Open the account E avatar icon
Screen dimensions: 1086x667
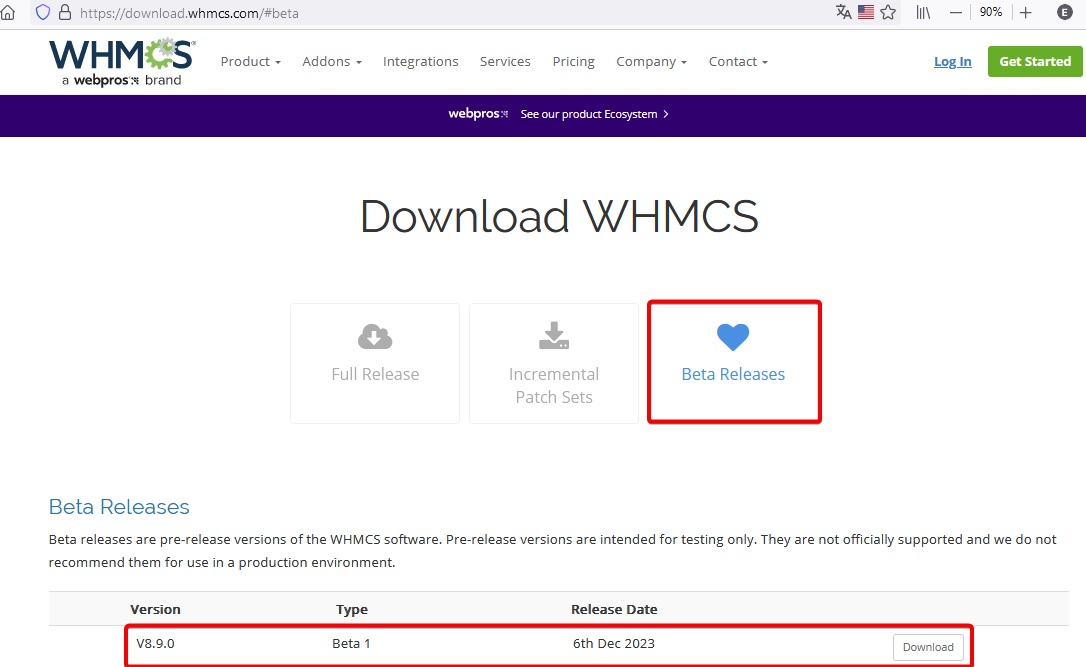point(1065,12)
